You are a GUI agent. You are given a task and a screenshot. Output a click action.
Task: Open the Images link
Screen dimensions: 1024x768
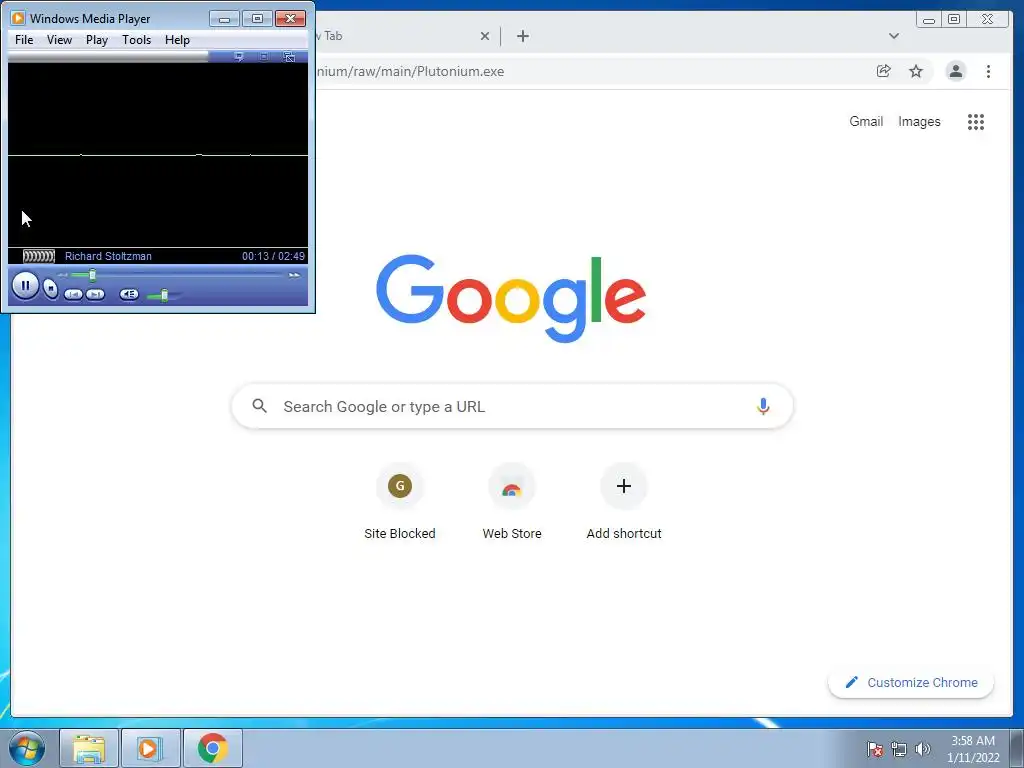coord(919,121)
